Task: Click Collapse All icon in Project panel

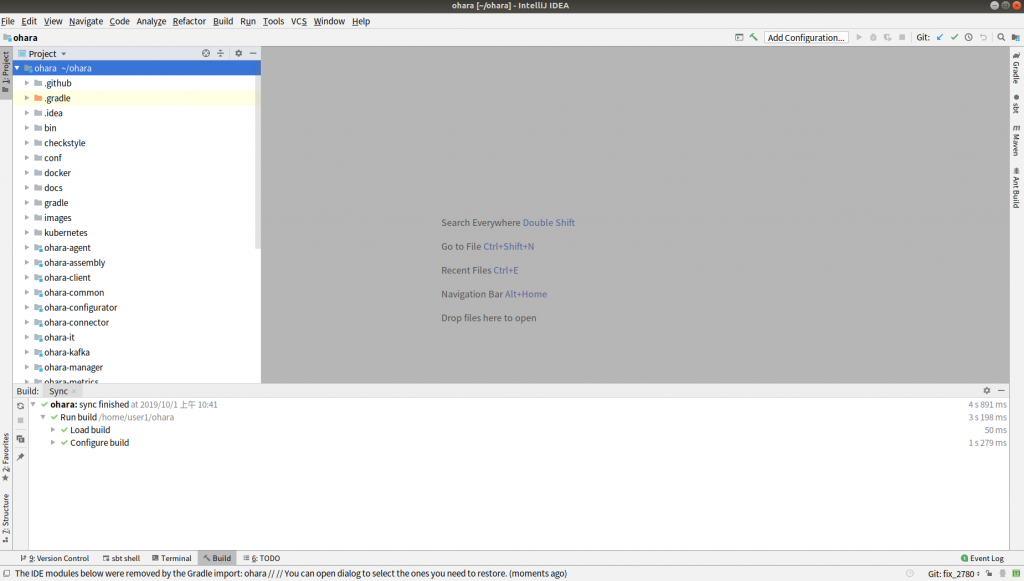Action: [x=220, y=54]
